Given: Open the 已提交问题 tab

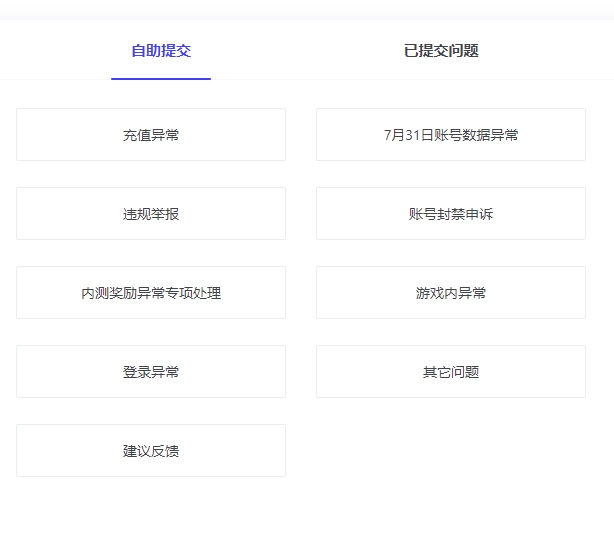Looking at the screenshot, I should tap(441, 51).
